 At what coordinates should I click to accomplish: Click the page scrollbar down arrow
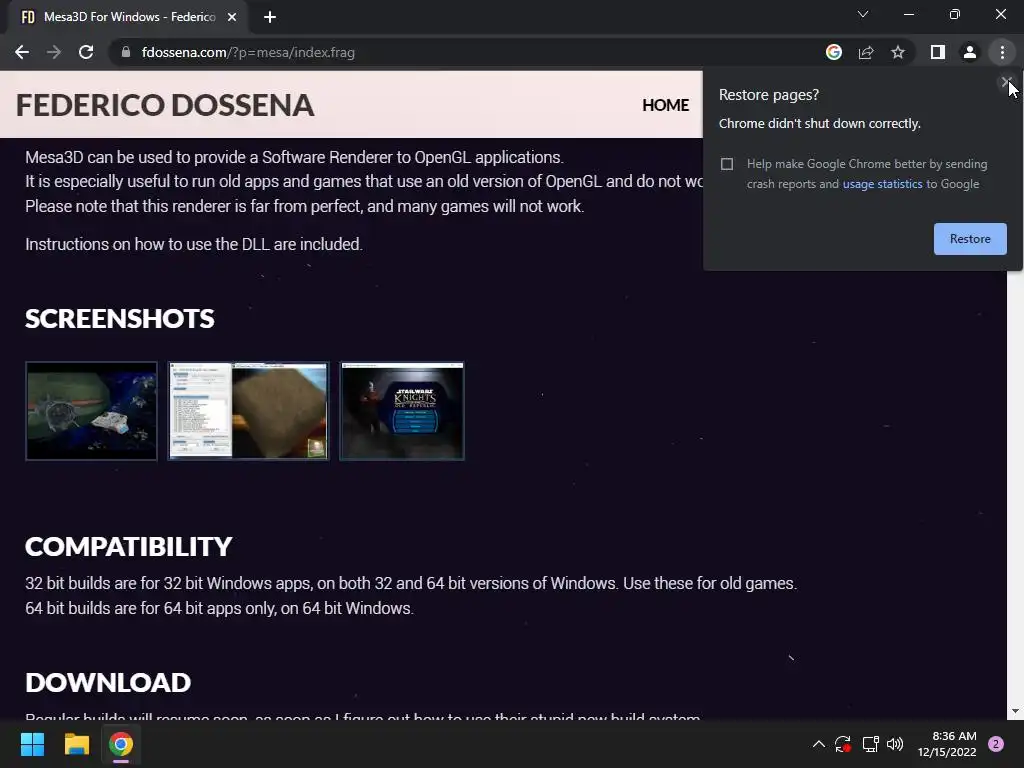(x=1015, y=711)
